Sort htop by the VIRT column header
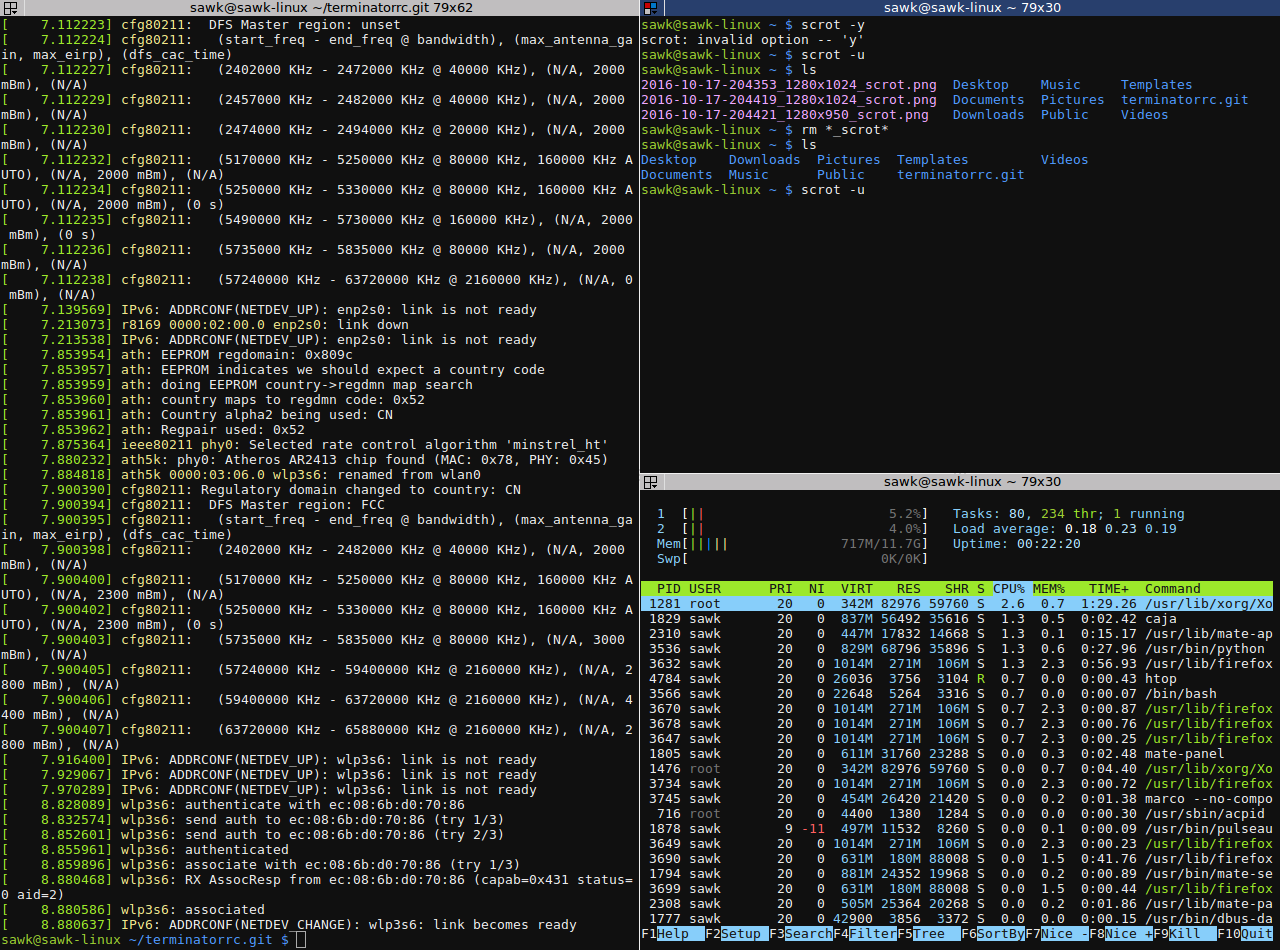Screen dimensions: 1280x950 point(857,589)
